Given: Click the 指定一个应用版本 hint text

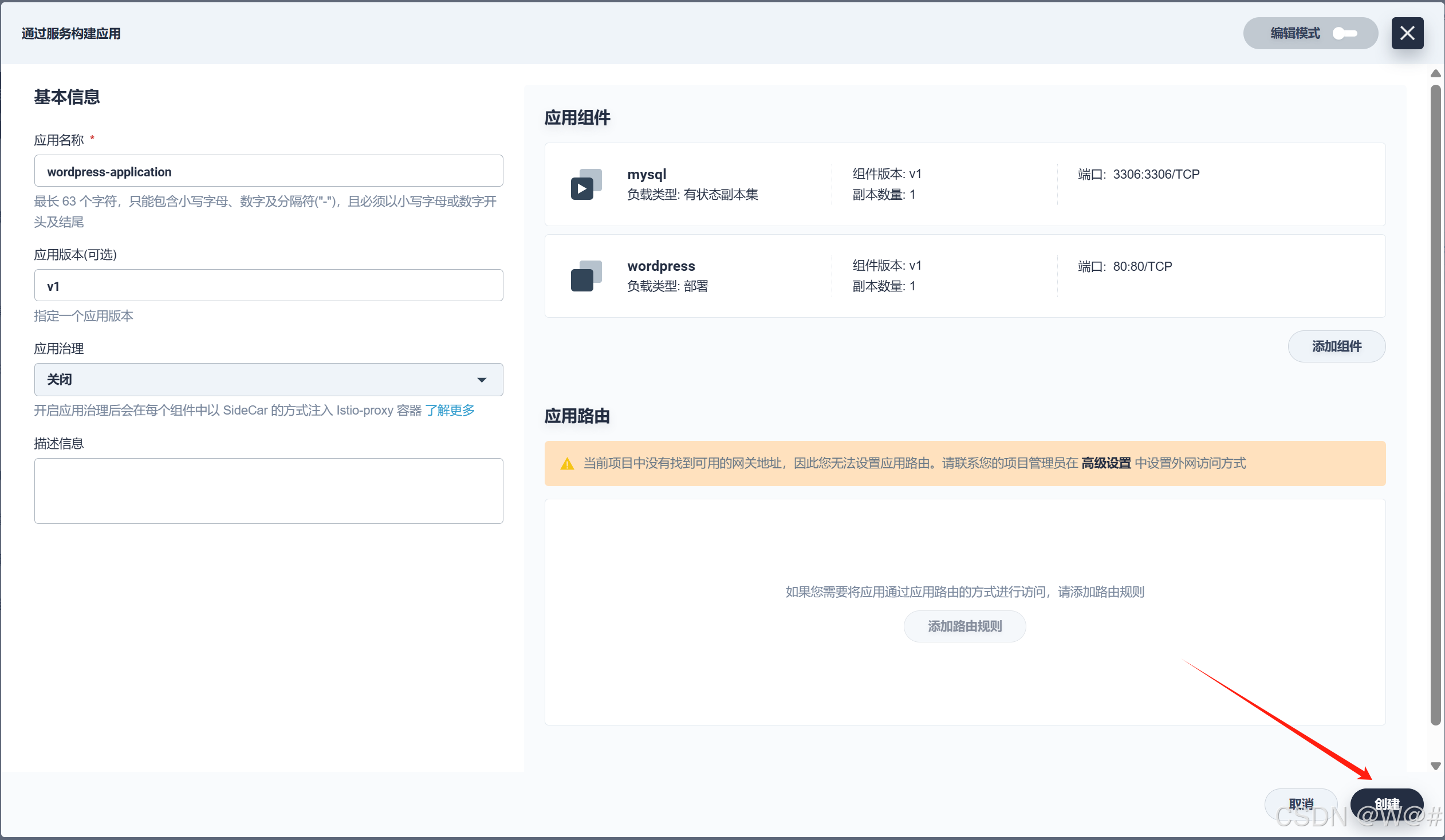Looking at the screenshot, I should click(83, 316).
